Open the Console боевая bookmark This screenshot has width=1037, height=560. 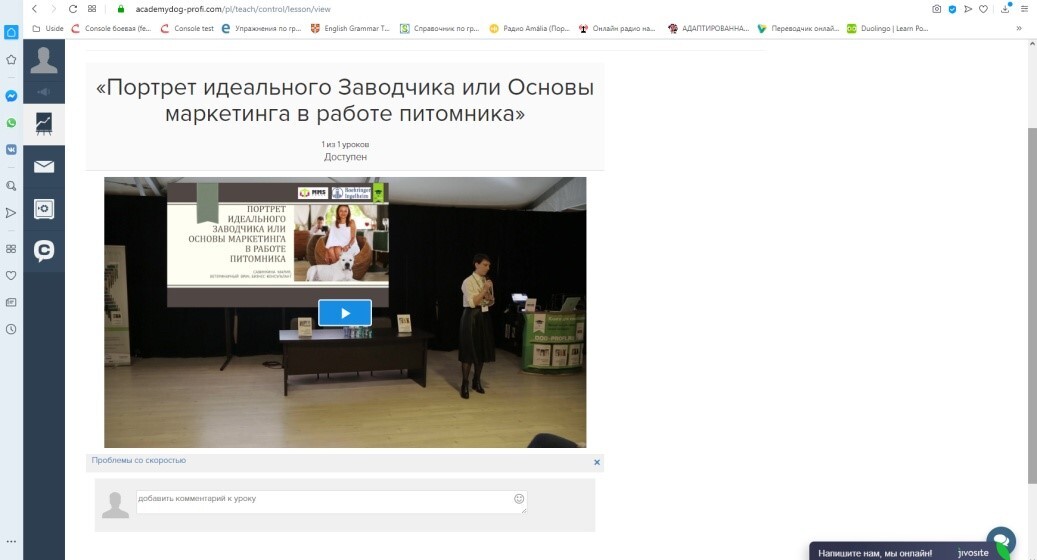click(x=111, y=28)
